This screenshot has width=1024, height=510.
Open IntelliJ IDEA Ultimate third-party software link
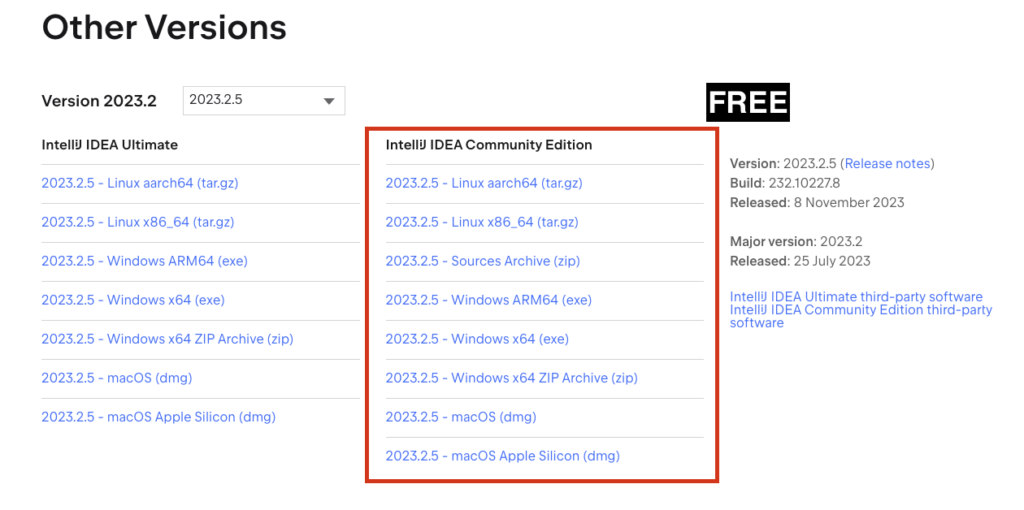[856, 297]
